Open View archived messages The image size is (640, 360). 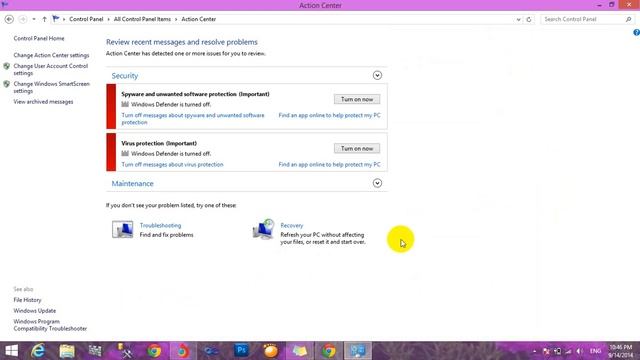tap(43, 102)
